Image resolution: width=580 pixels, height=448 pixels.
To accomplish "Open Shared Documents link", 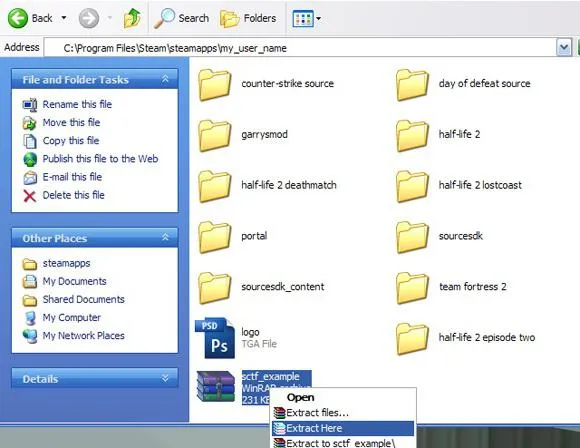I will (84, 299).
